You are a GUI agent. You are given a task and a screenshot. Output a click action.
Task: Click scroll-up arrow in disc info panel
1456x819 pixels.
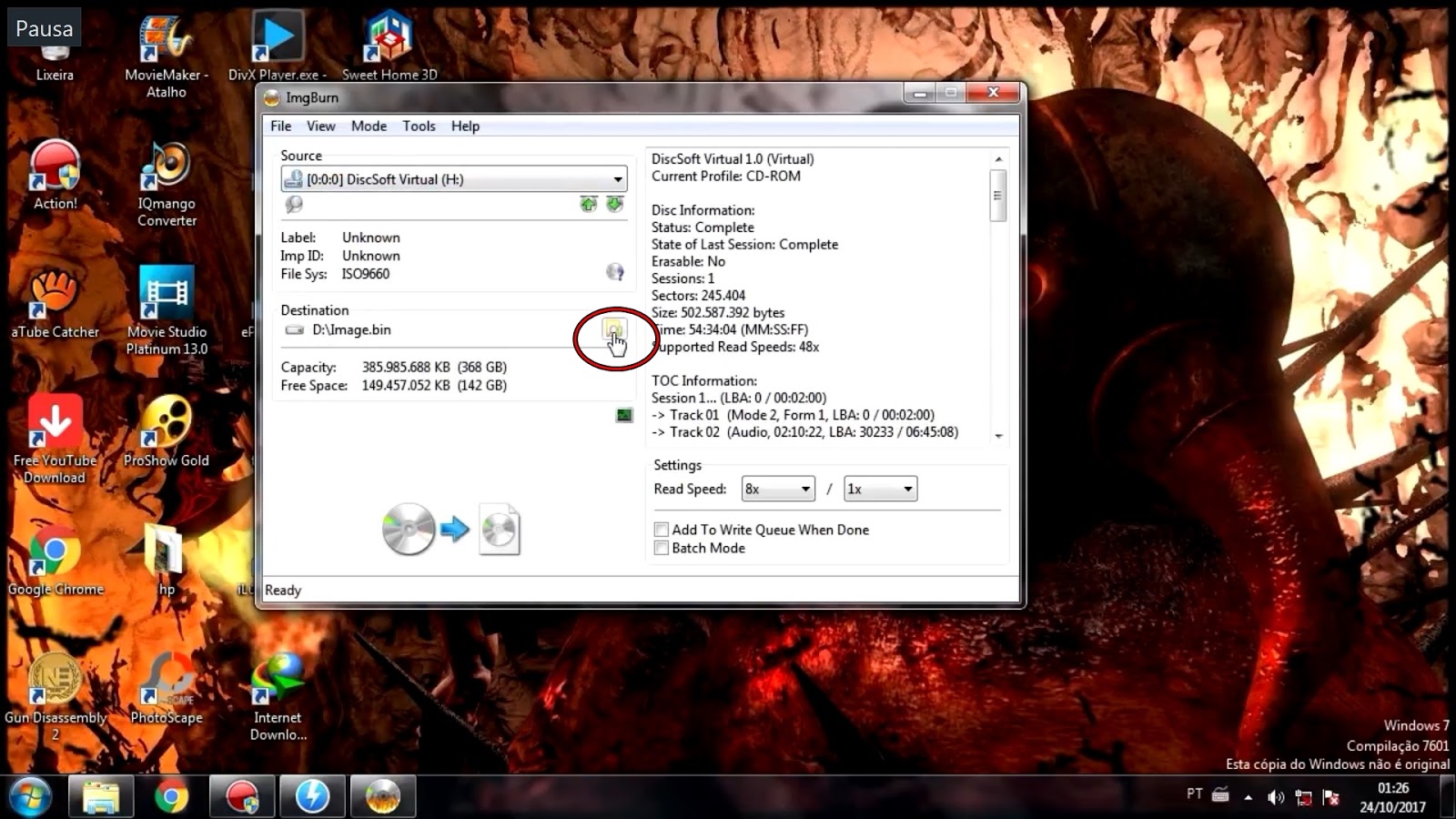point(998,159)
